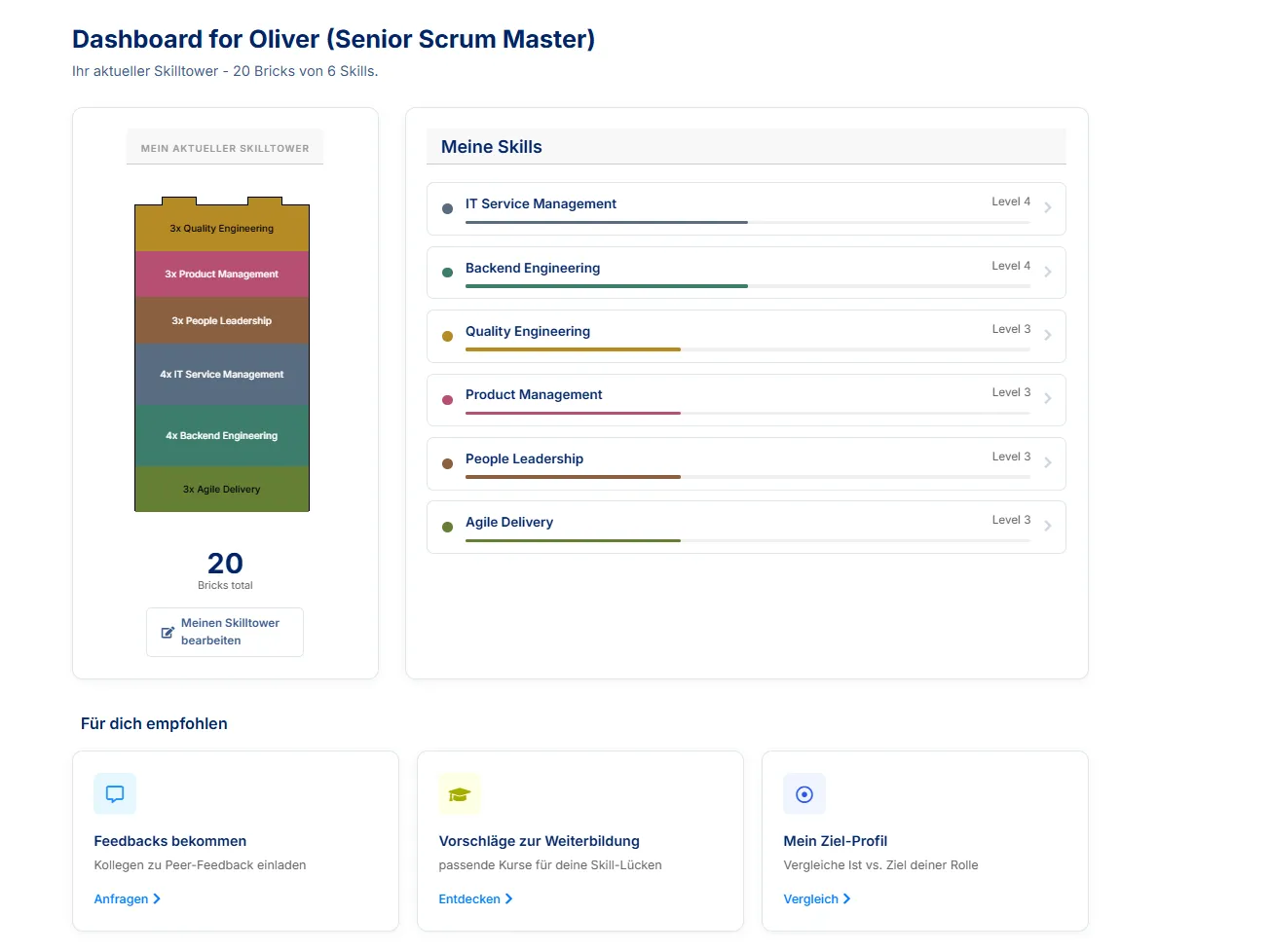Image resolution: width=1270 pixels, height=952 pixels.
Task: Open Quality Engineering row chevron
Action: click(1048, 335)
